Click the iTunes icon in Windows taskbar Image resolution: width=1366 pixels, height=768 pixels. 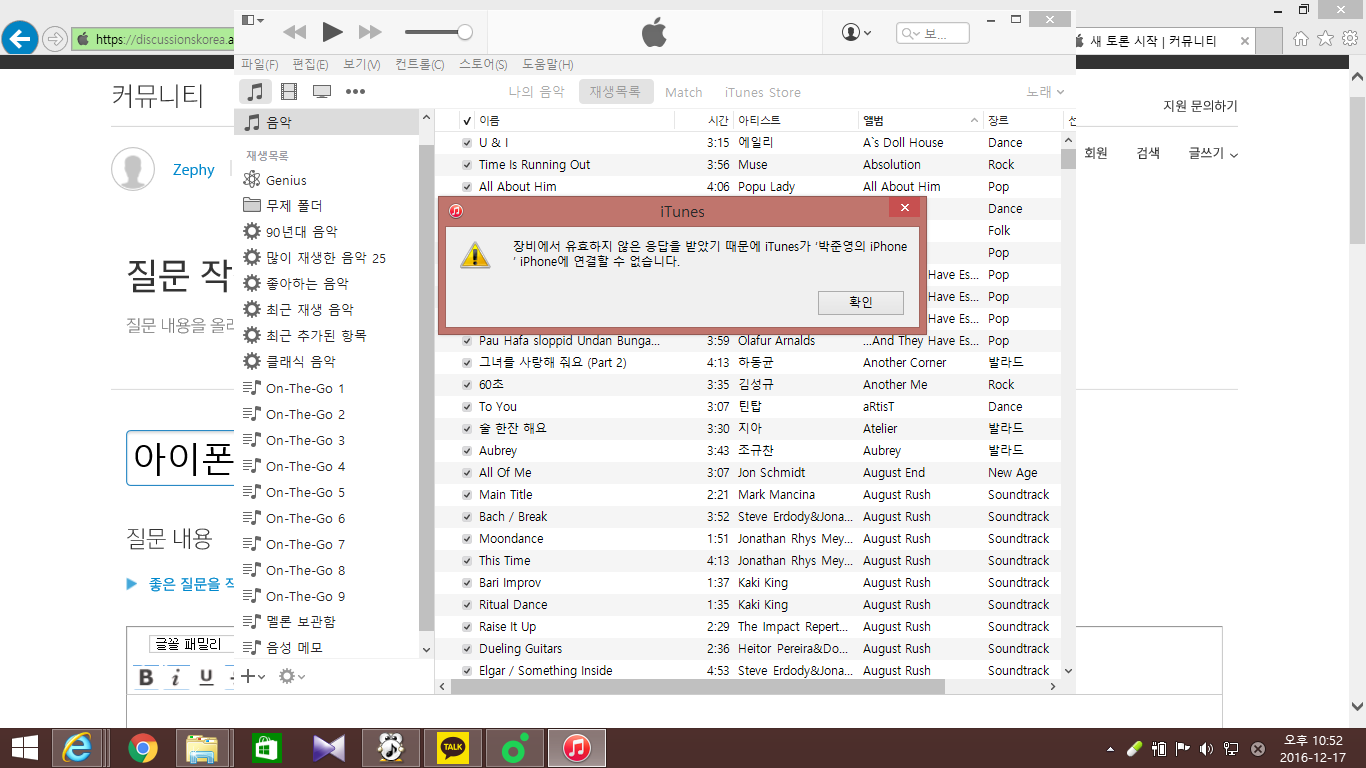pos(576,747)
